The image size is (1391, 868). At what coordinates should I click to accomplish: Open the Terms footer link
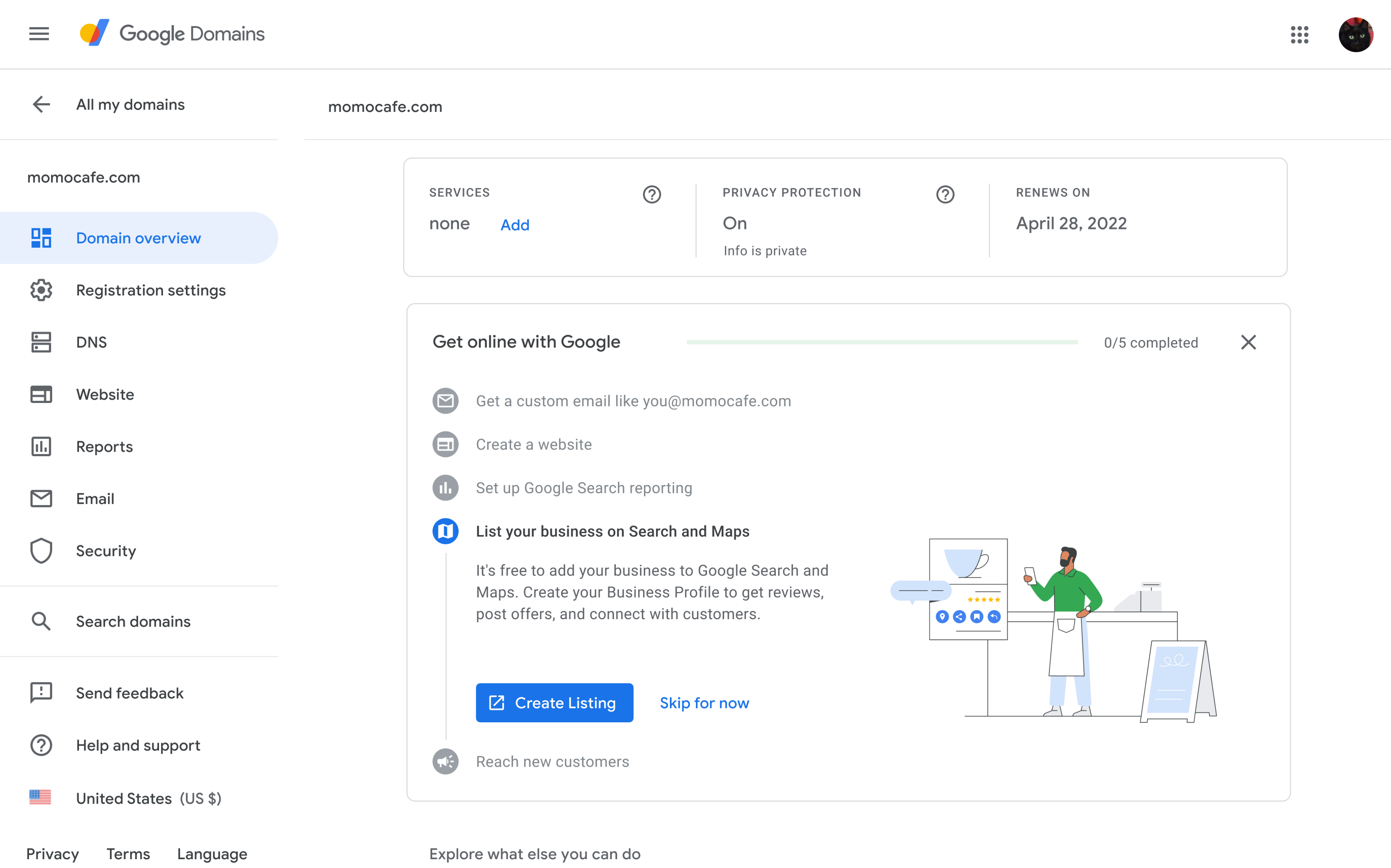point(128,854)
